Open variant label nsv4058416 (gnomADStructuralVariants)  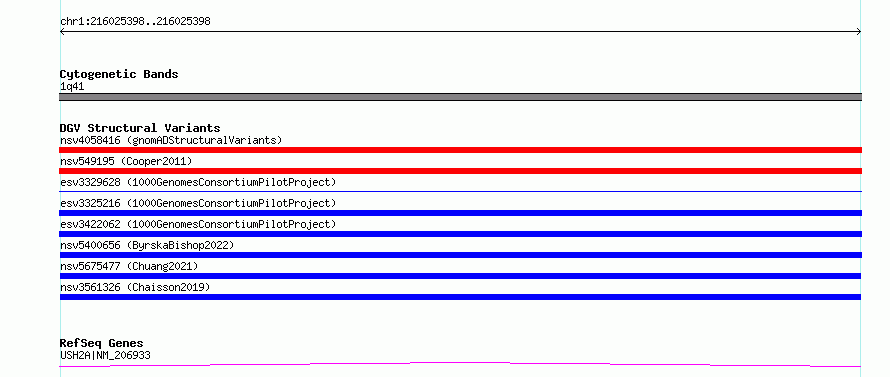point(171,140)
